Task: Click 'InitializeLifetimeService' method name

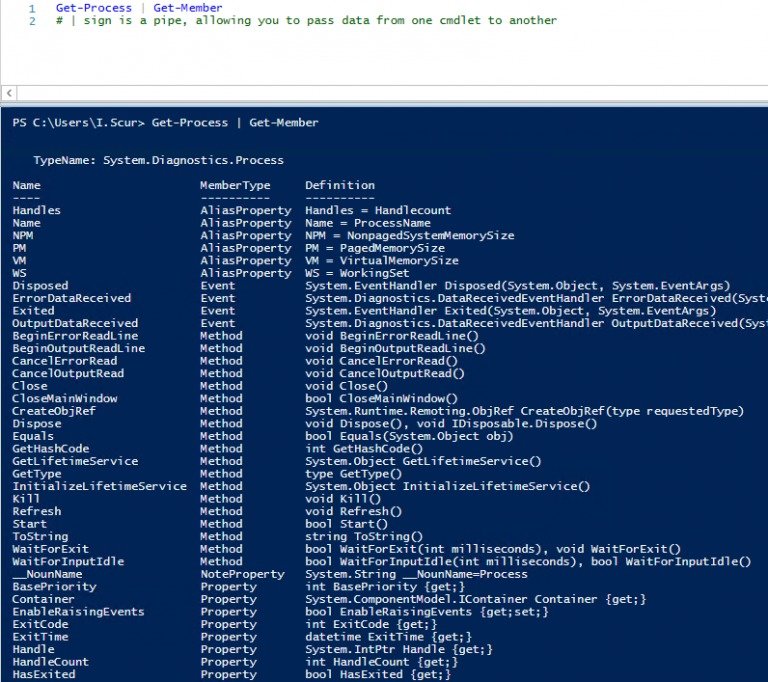Action: coord(100,486)
